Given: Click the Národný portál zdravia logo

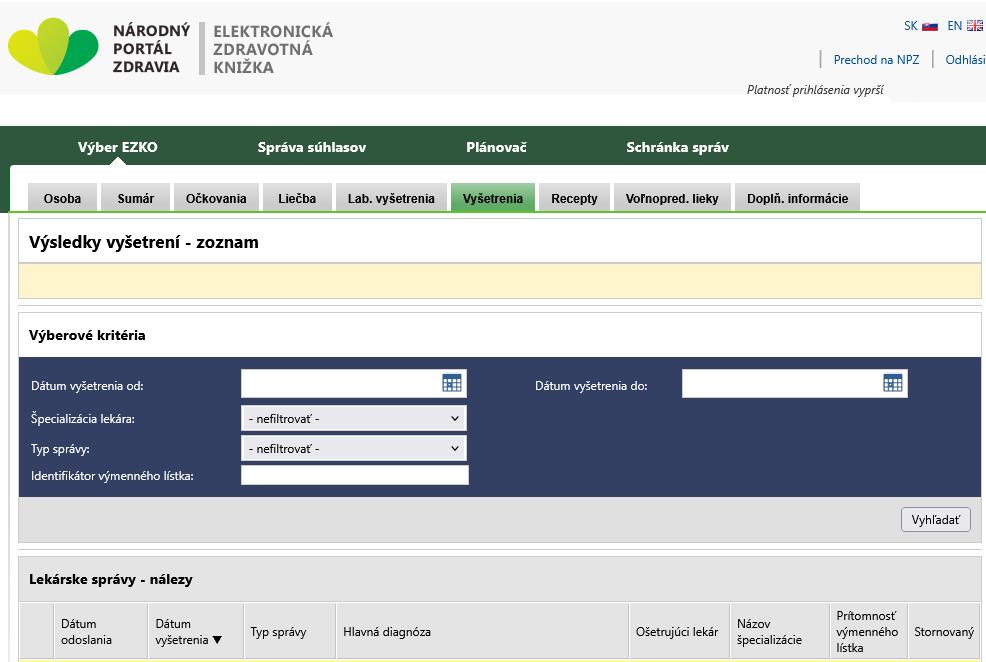Looking at the screenshot, I should coord(98,48).
